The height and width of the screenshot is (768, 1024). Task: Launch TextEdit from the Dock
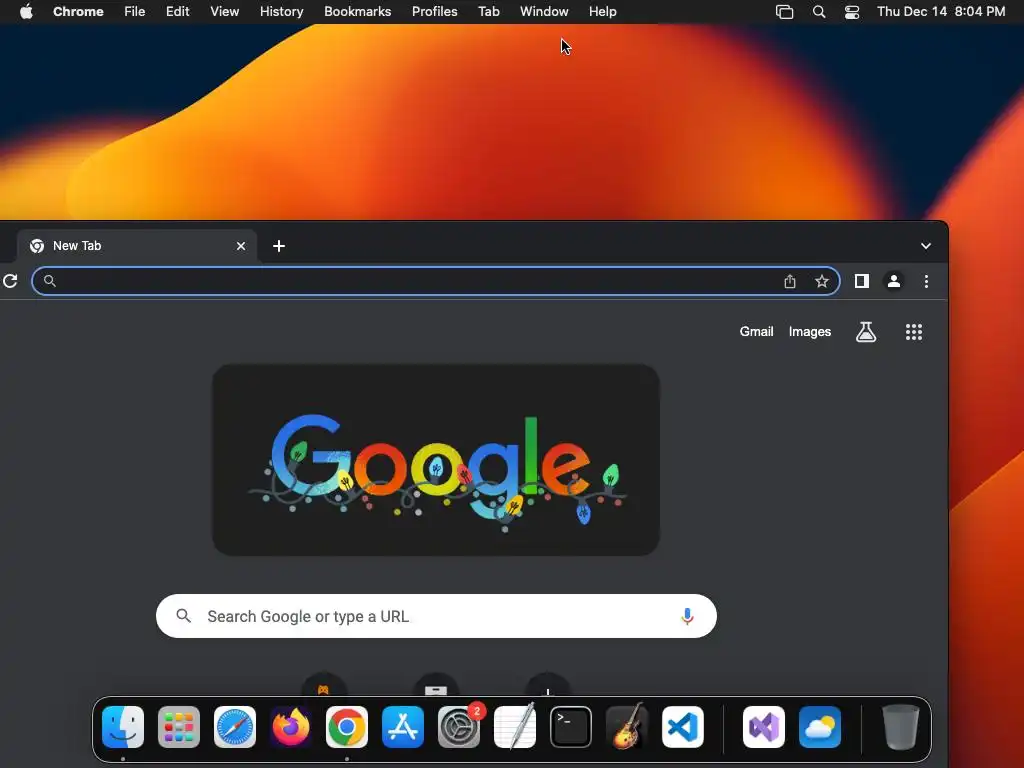click(x=515, y=727)
